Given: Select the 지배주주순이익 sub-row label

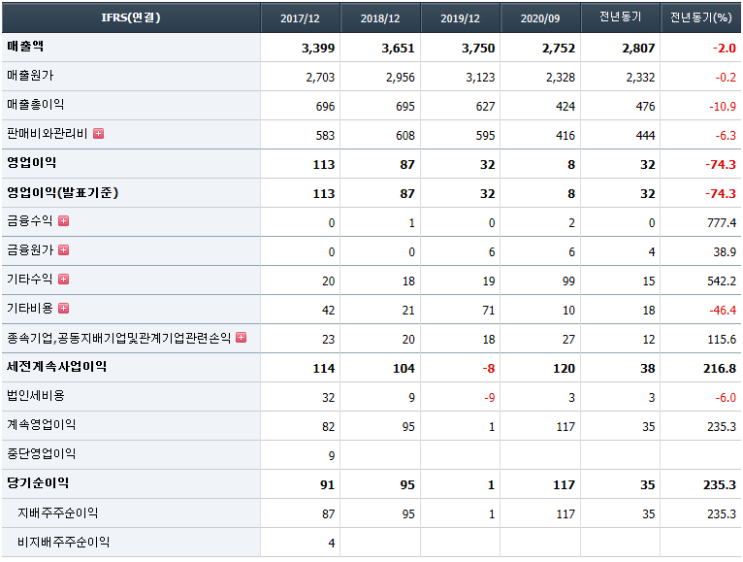Looking at the screenshot, I should (58, 513).
